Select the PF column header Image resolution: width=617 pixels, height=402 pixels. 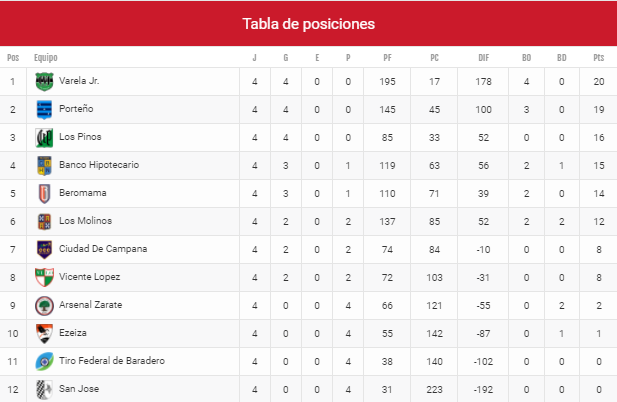point(387,57)
